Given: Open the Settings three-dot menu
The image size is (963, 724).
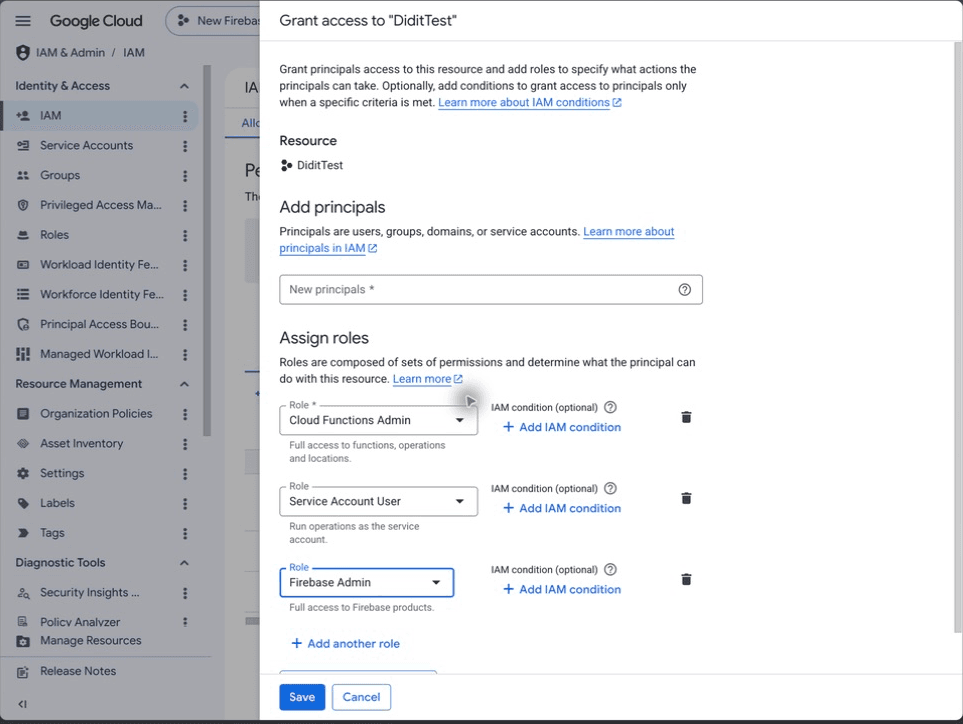Looking at the screenshot, I should coord(185,473).
